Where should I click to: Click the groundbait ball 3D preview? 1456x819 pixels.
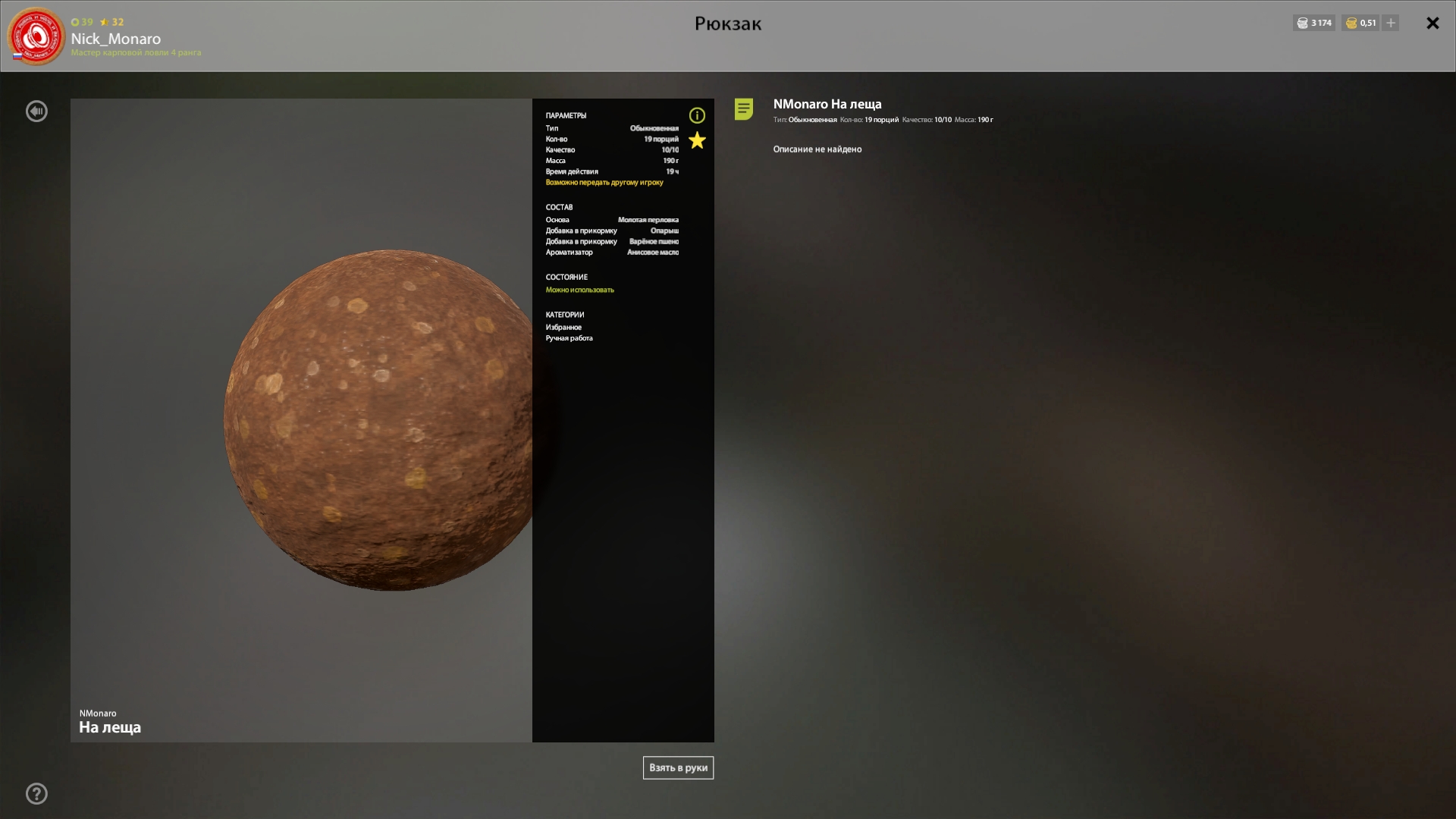point(379,419)
